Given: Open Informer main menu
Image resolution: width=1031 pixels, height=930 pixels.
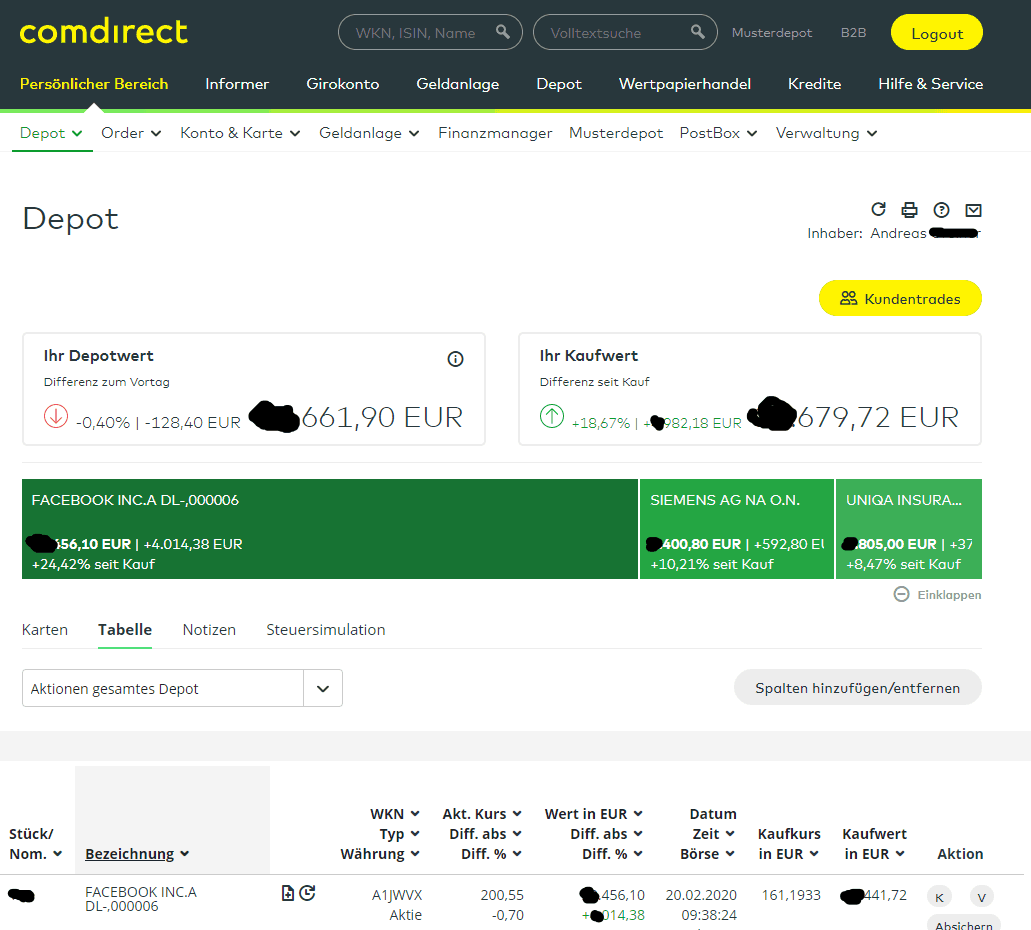Looking at the screenshot, I should click(x=237, y=84).
